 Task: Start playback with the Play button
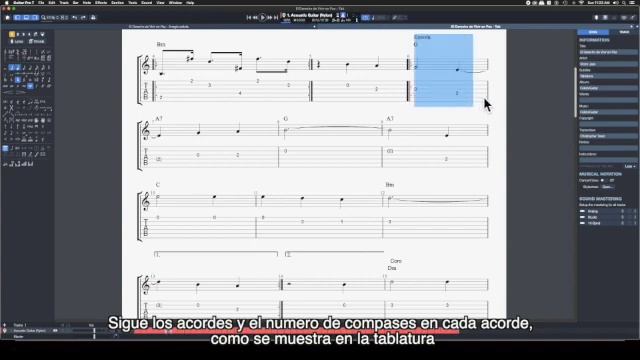(262, 18)
